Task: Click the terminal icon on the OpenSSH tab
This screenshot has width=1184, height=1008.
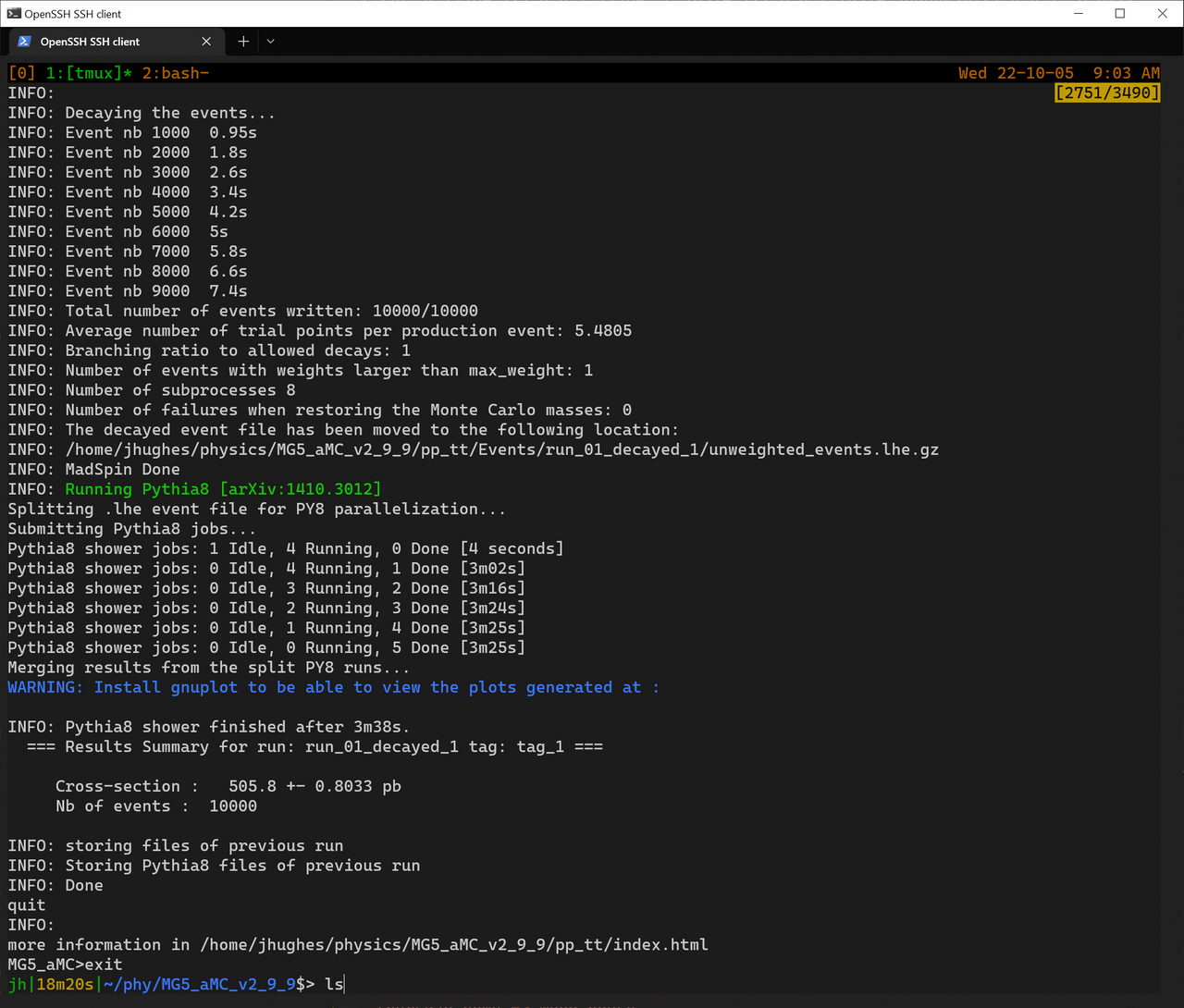Action: pyautogui.click(x=25, y=42)
